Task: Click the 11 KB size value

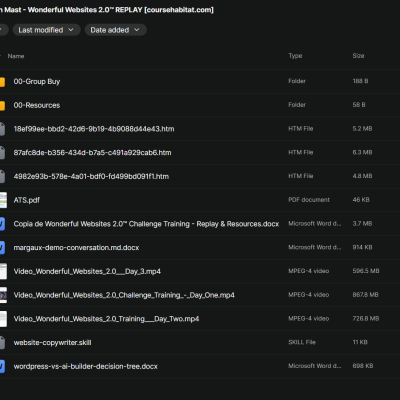Action: [x=360, y=342]
